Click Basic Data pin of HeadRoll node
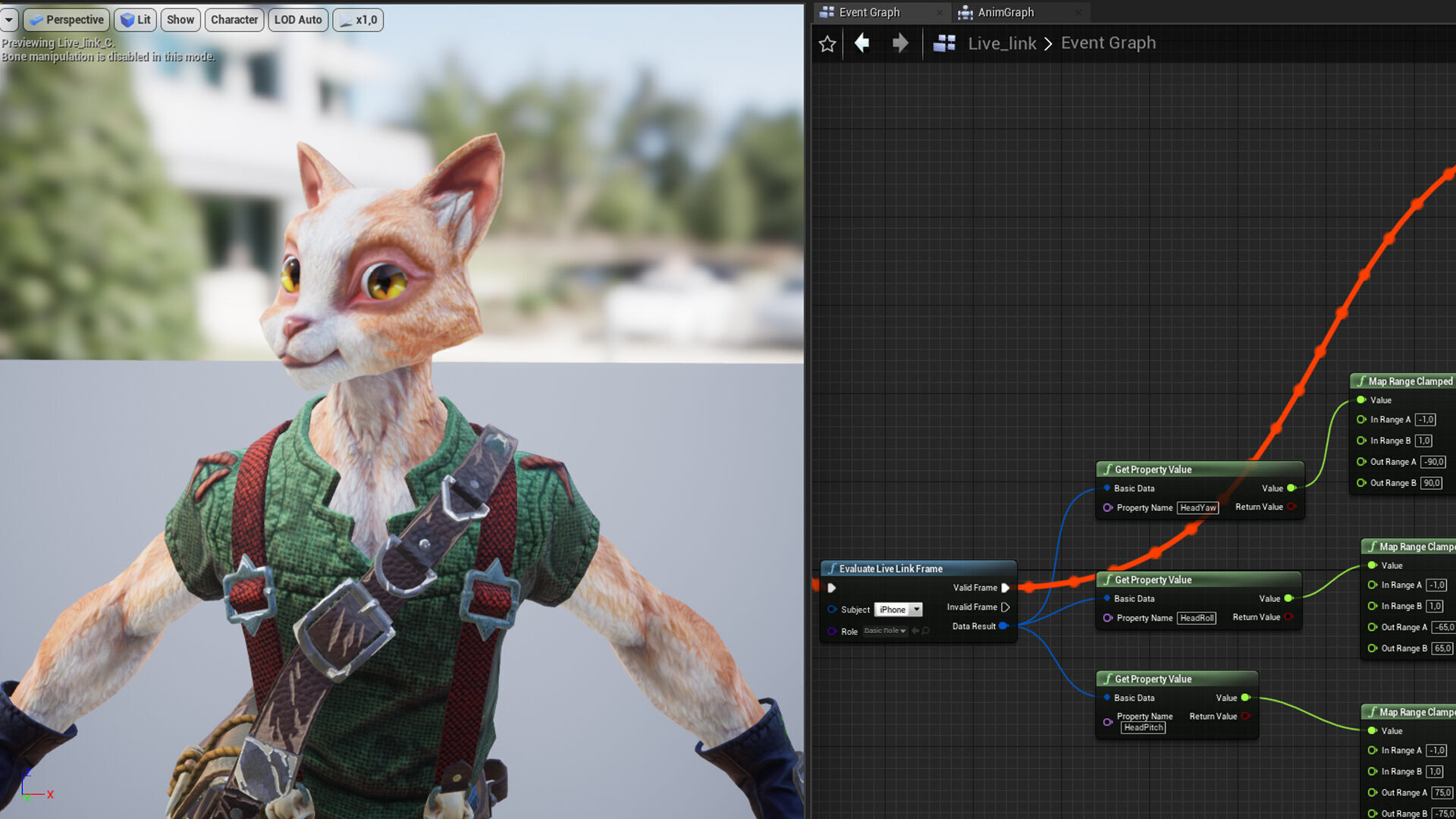Screen dimensions: 1456x819 [x=1107, y=599]
